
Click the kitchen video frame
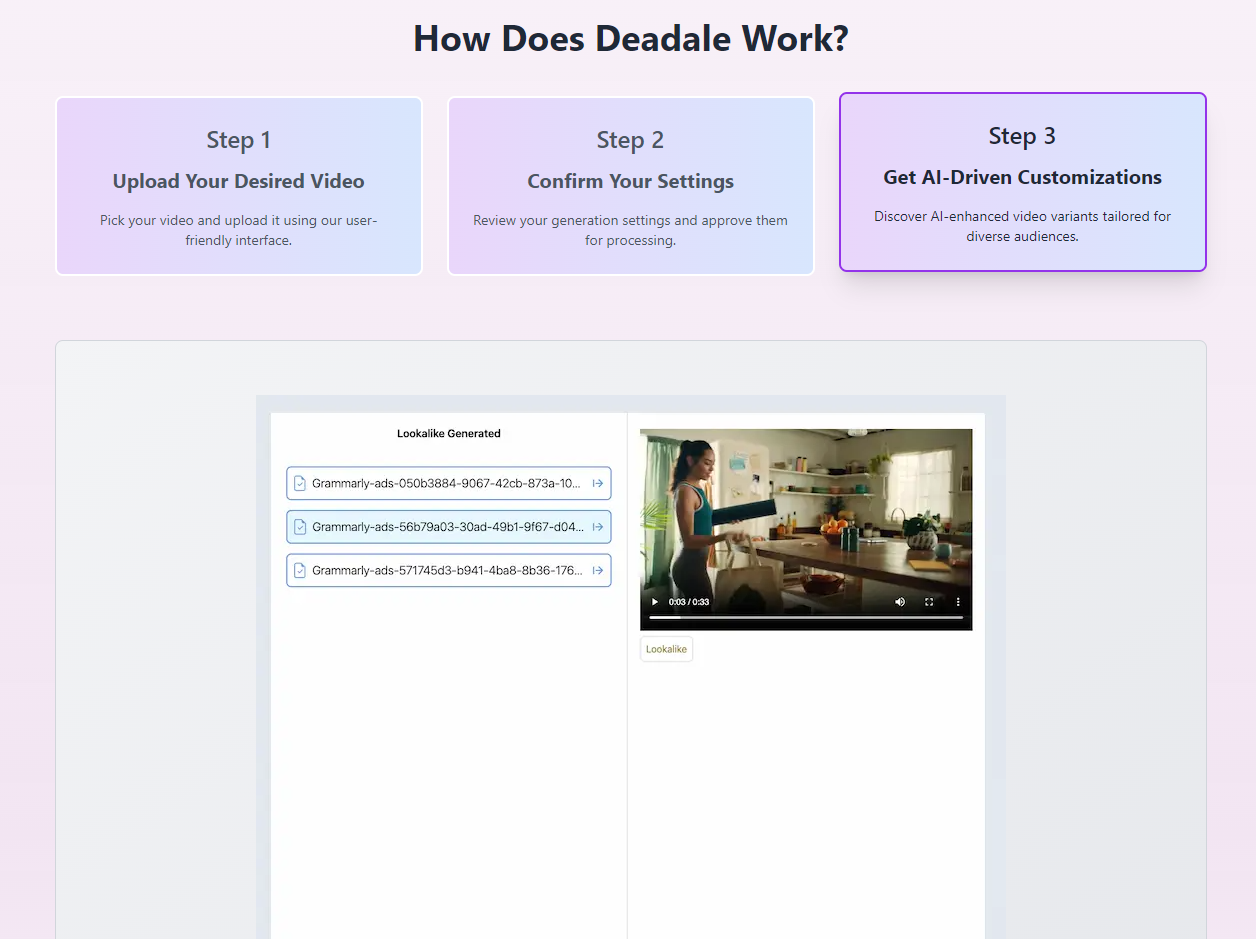point(806,510)
